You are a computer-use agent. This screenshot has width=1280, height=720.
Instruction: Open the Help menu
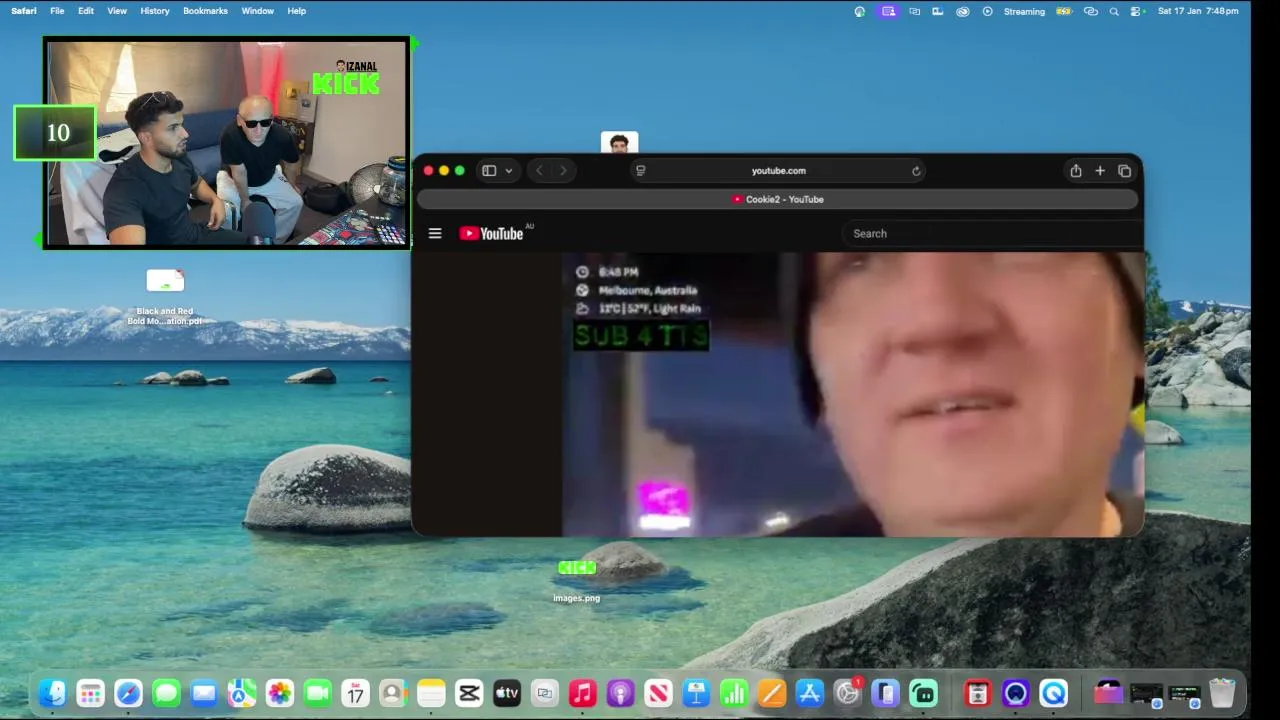point(297,11)
